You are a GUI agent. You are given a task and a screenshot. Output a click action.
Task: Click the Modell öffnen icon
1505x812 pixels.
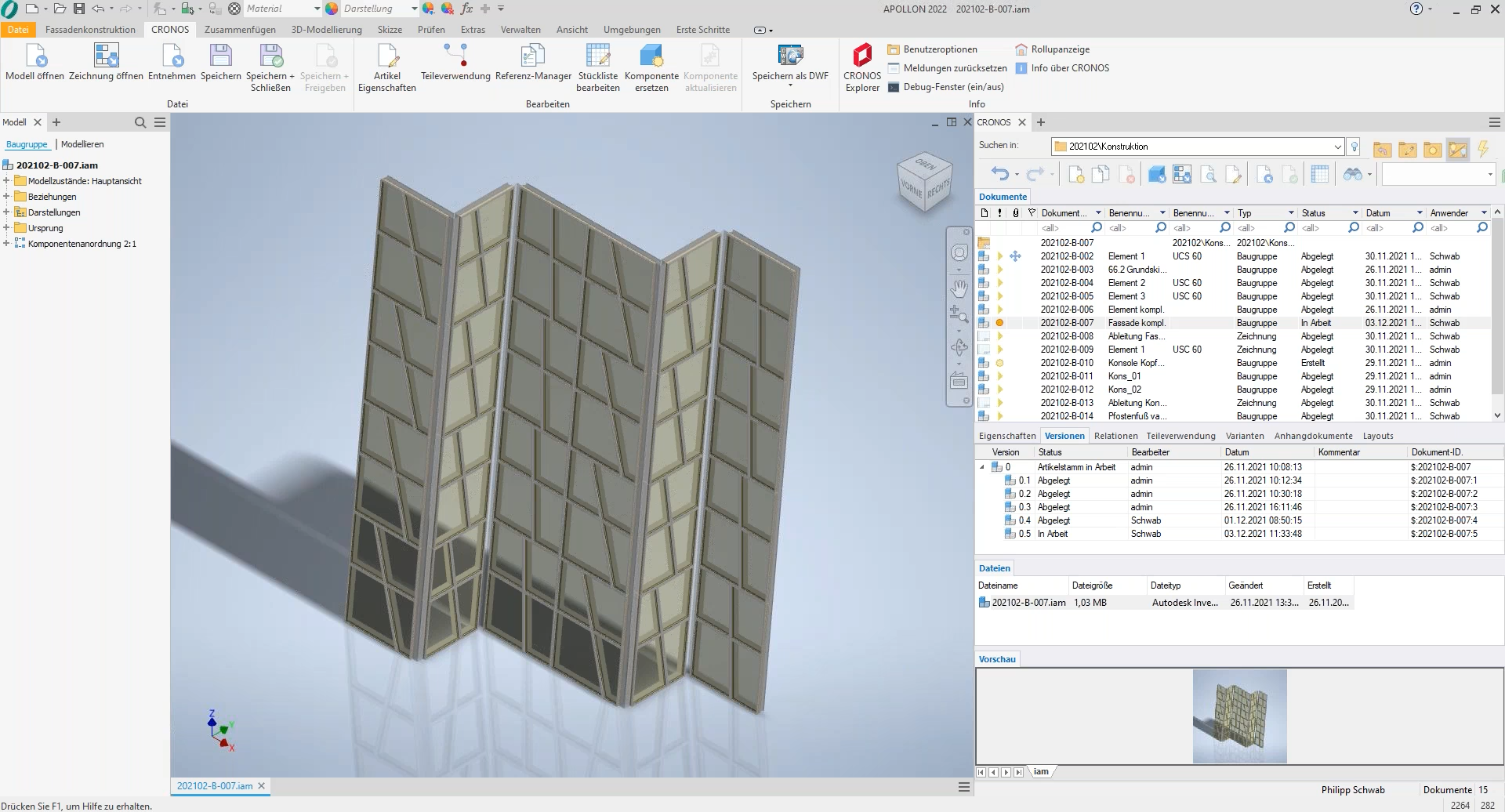click(35, 56)
